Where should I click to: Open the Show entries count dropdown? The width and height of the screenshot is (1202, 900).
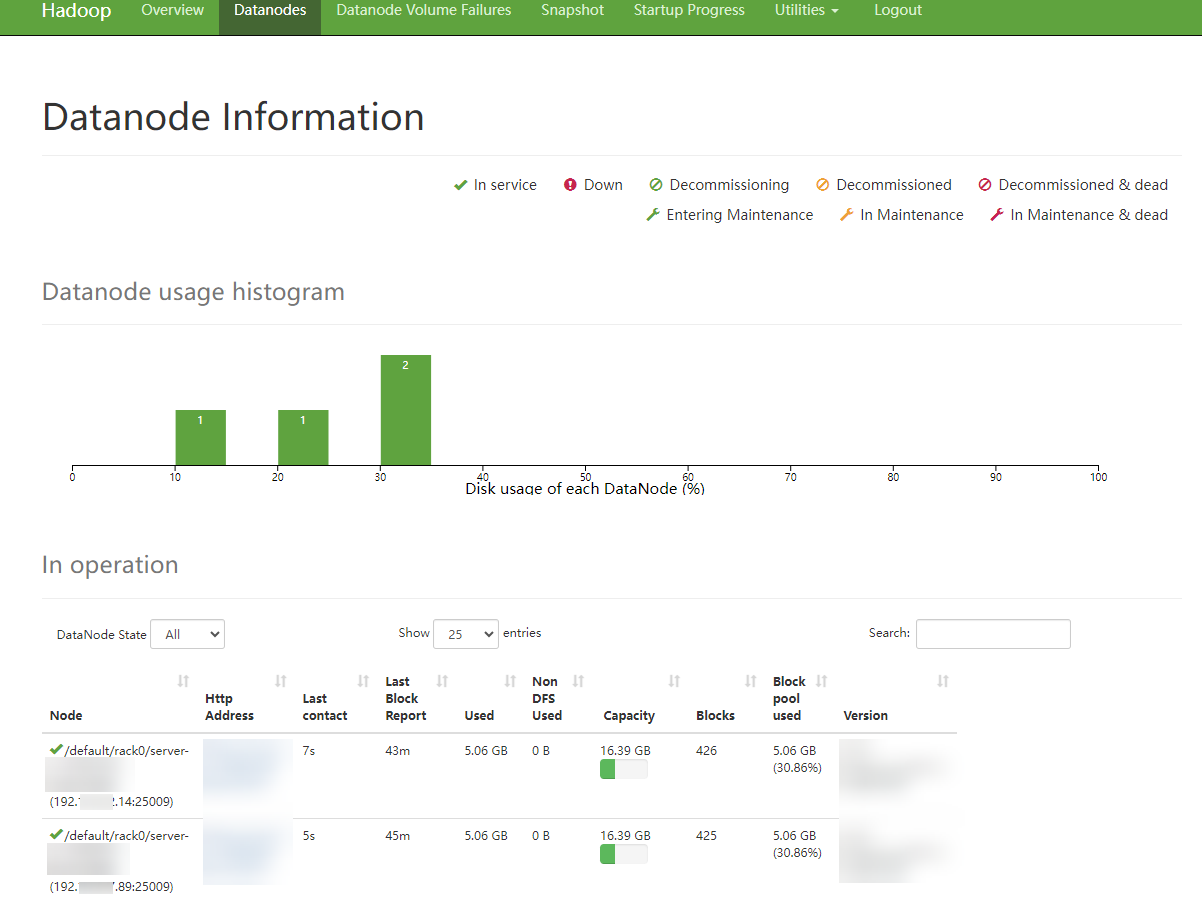(x=466, y=634)
